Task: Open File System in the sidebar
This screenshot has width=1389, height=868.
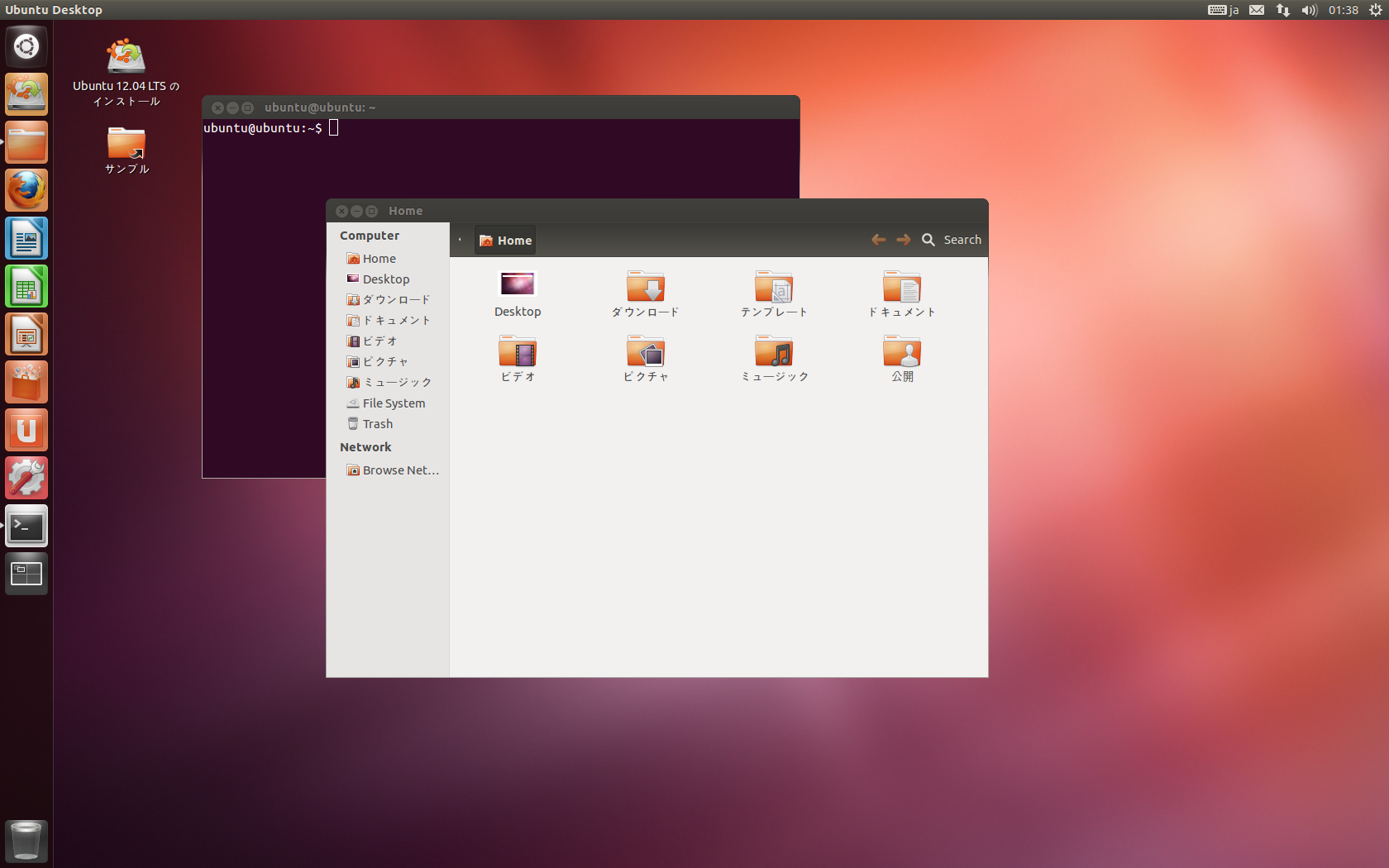Action: click(x=388, y=403)
